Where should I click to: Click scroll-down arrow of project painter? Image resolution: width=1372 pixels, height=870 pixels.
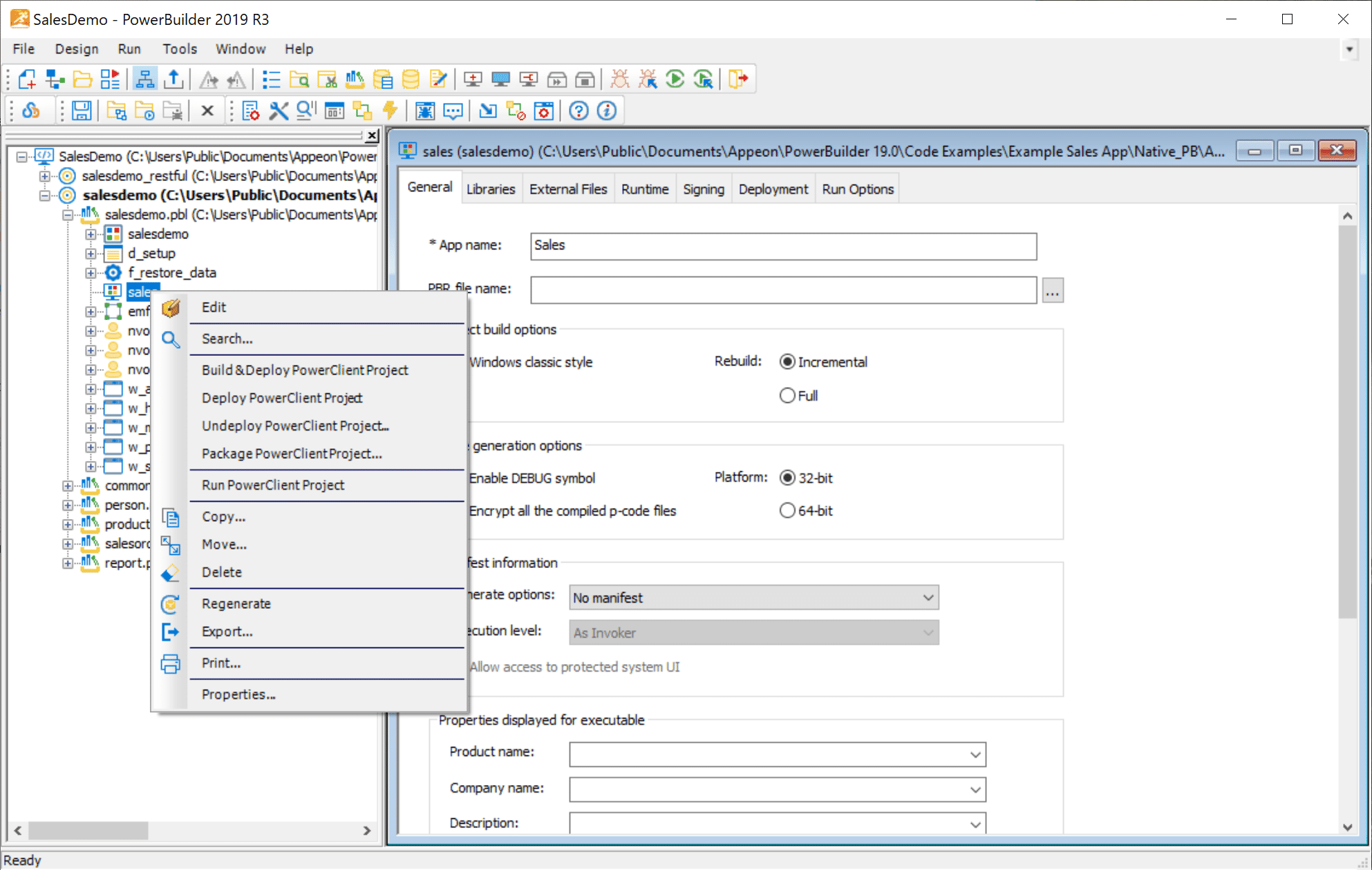coord(1347,826)
